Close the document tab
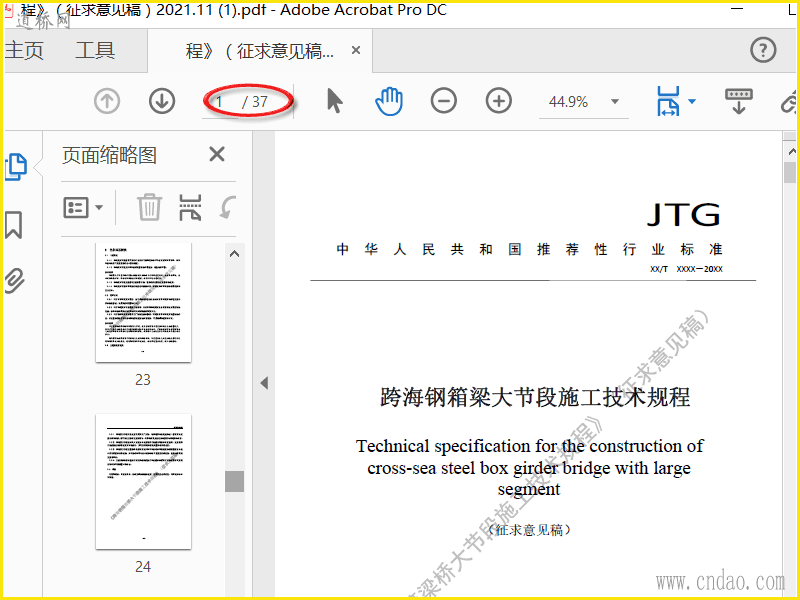This screenshot has width=800, height=600. 356,50
